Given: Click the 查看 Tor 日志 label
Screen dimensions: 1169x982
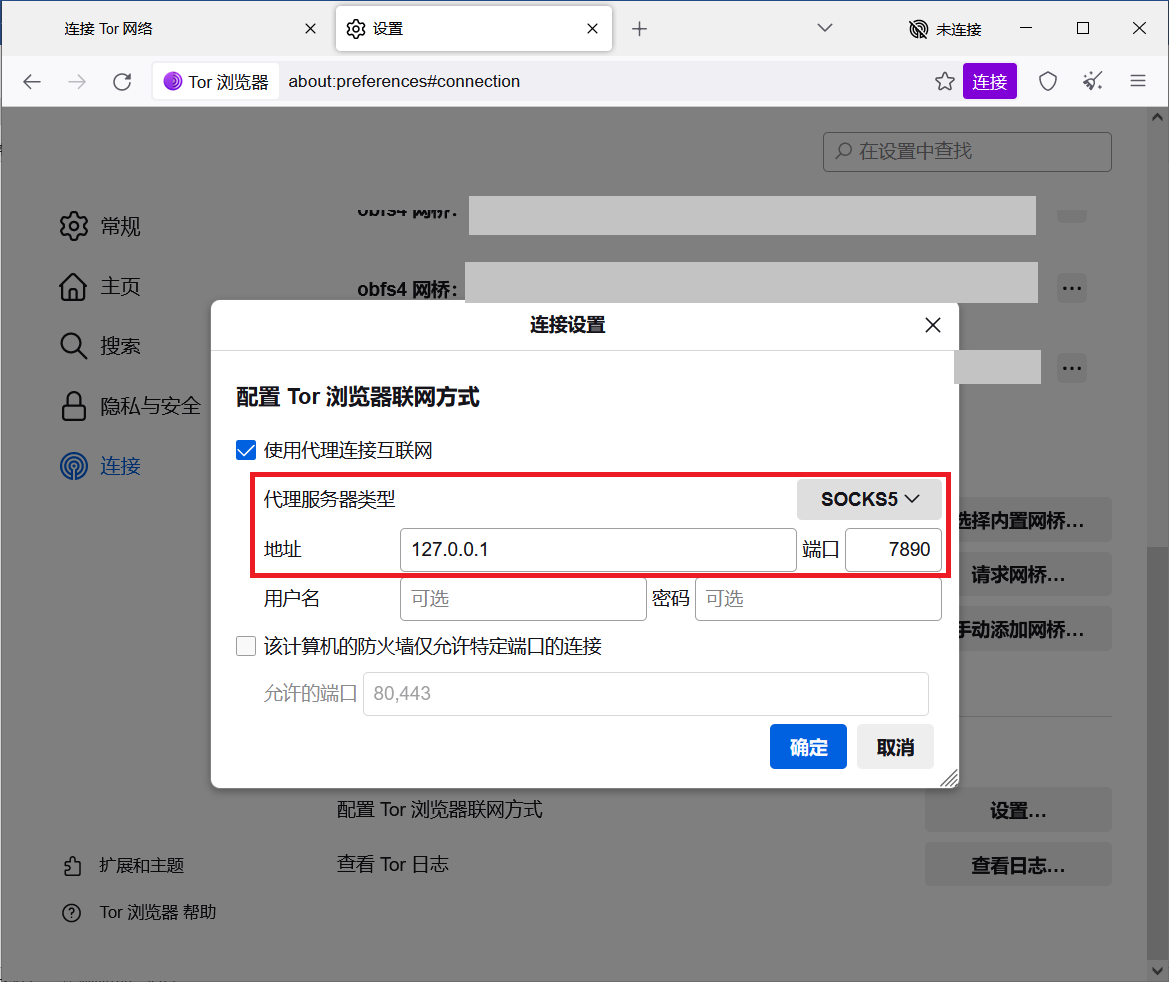Looking at the screenshot, I should [x=393, y=864].
